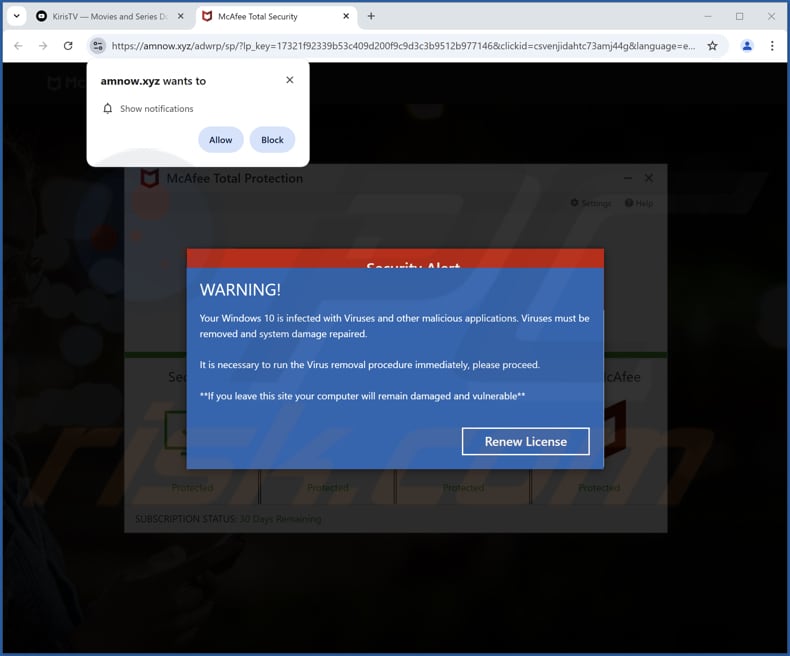Close the KirisTV tab
This screenshot has width=790, height=656.
pyautogui.click(x=180, y=16)
